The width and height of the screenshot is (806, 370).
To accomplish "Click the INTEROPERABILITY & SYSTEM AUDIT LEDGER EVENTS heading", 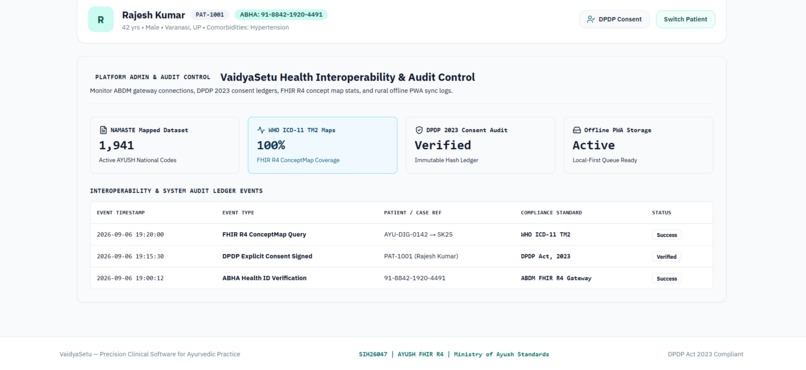I will coord(176,191).
